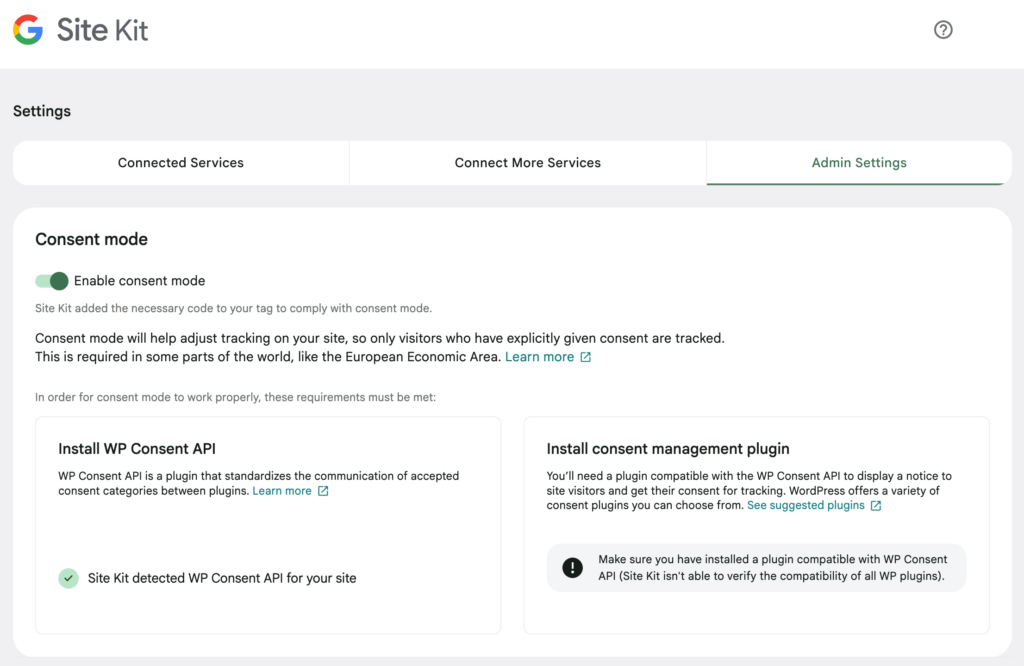Open Learn more link for WP Consent API
This screenshot has width=1024, height=666.
coord(282,491)
